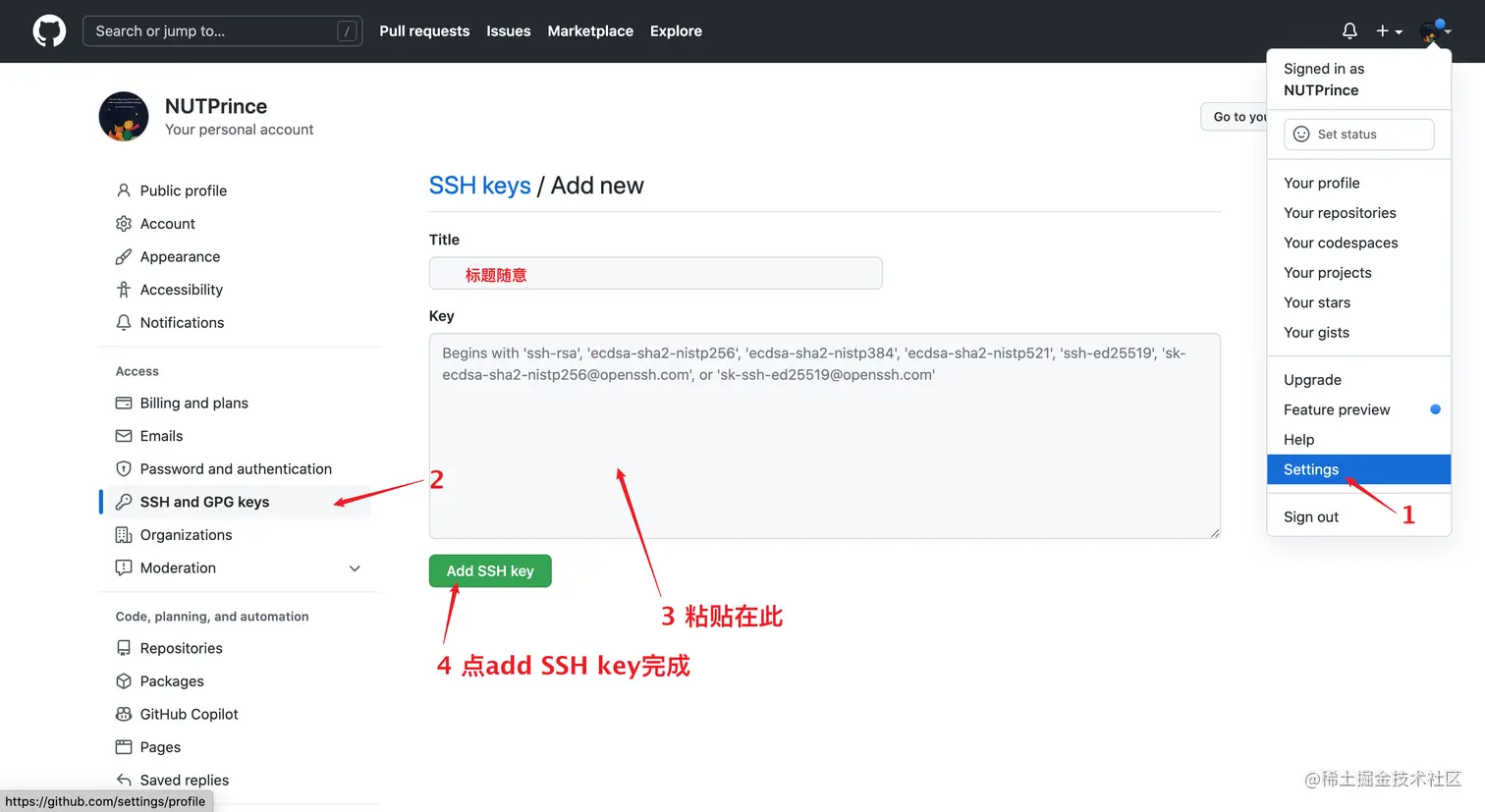
Task: Open Marketplace in top navigation
Action: coord(590,31)
